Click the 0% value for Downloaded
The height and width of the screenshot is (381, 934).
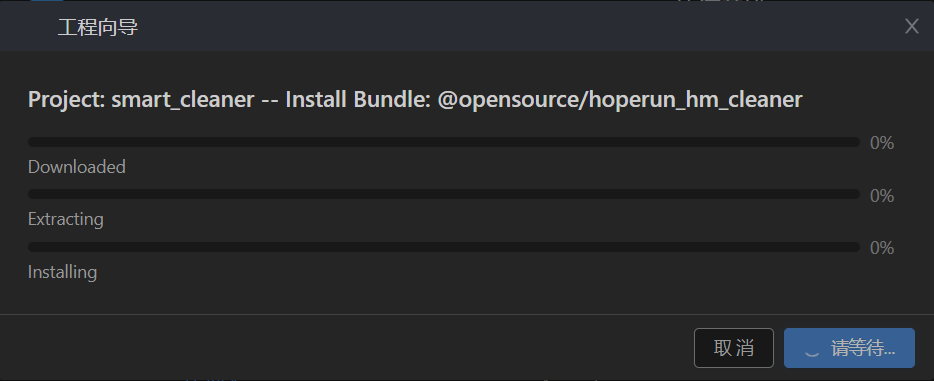(882, 143)
